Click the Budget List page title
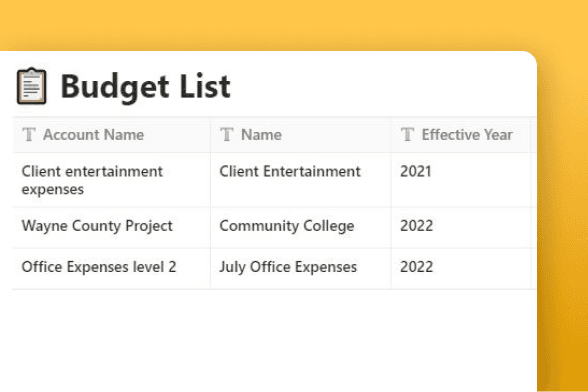 146,87
